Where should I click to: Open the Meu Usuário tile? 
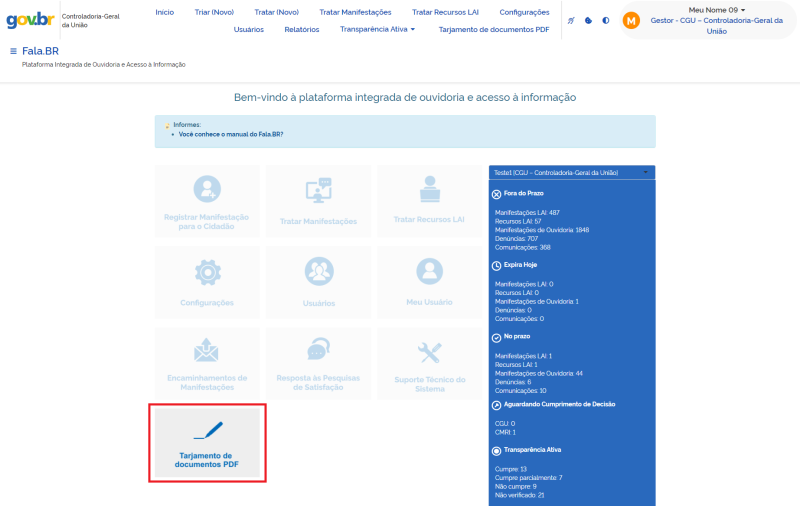tap(430, 282)
